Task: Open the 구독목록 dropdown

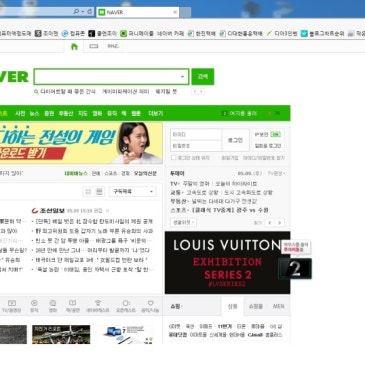Action: [133, 192]
